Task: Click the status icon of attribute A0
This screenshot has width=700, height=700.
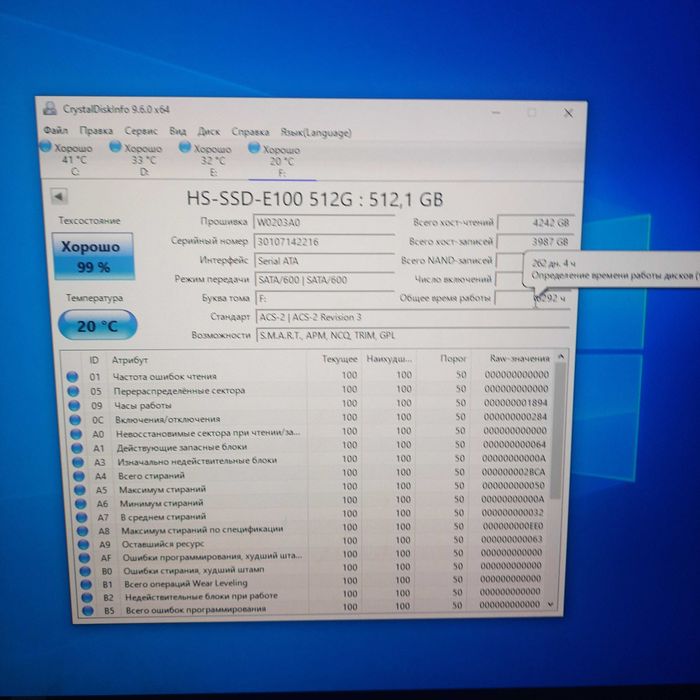Action: pos(76,433)
